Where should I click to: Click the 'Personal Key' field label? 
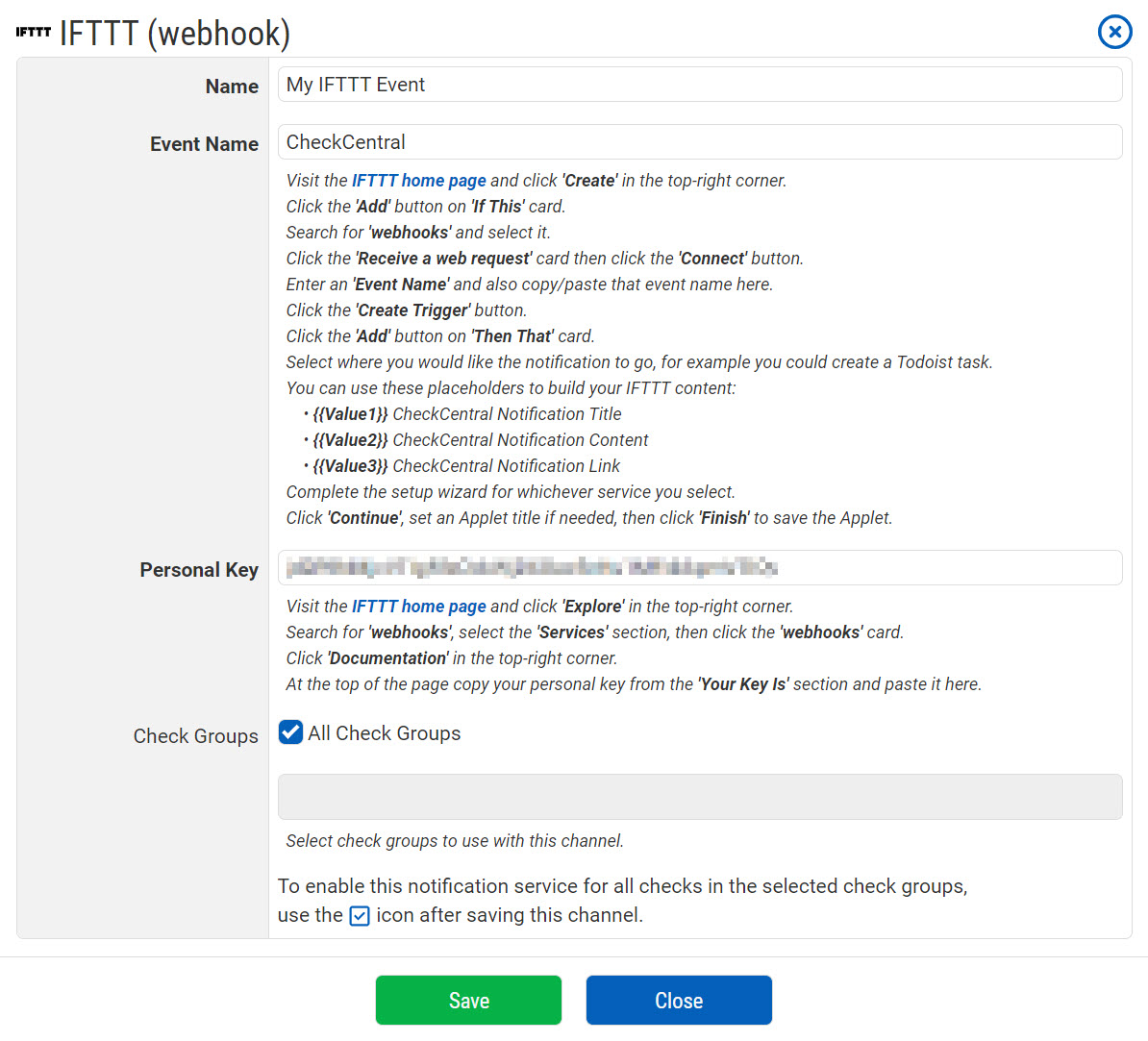199,570
